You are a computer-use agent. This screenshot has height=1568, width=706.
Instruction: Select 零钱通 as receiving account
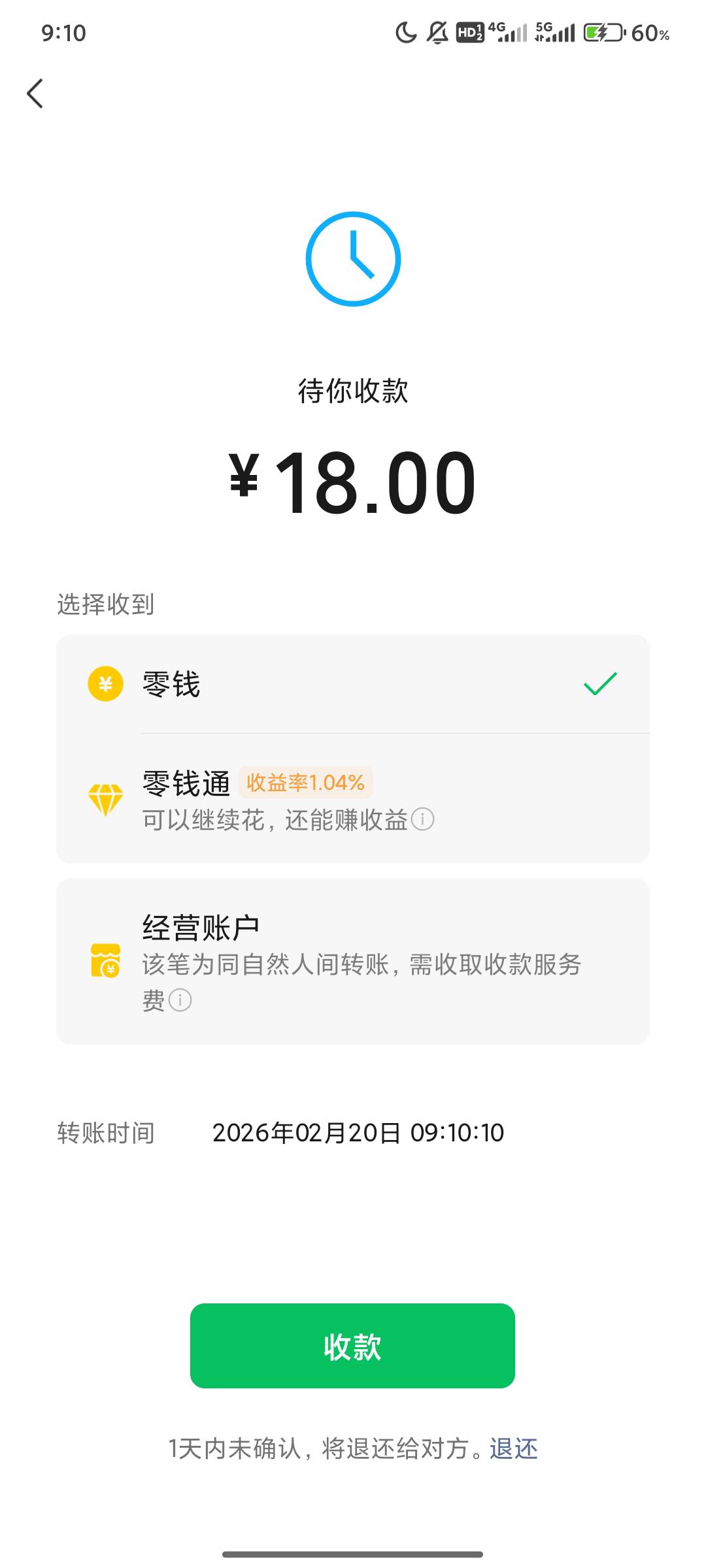click(353, 799)
